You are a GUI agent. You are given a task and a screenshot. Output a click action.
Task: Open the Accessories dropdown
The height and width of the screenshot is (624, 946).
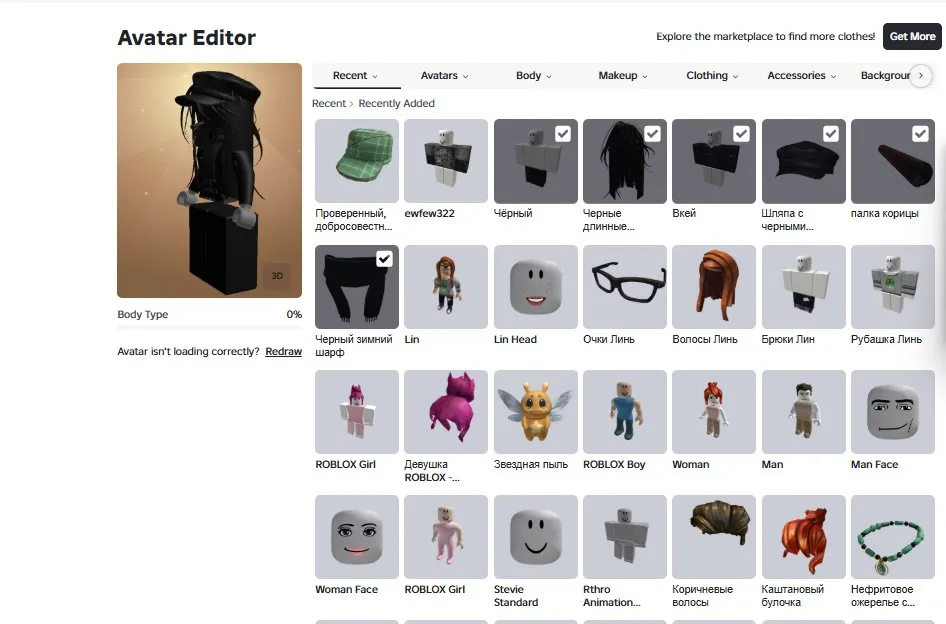(802, 75)
